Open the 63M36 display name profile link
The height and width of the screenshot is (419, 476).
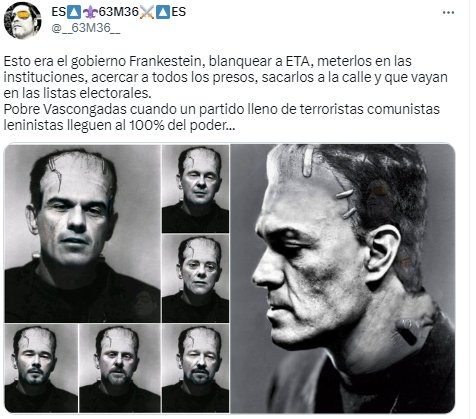click(119, 12)
